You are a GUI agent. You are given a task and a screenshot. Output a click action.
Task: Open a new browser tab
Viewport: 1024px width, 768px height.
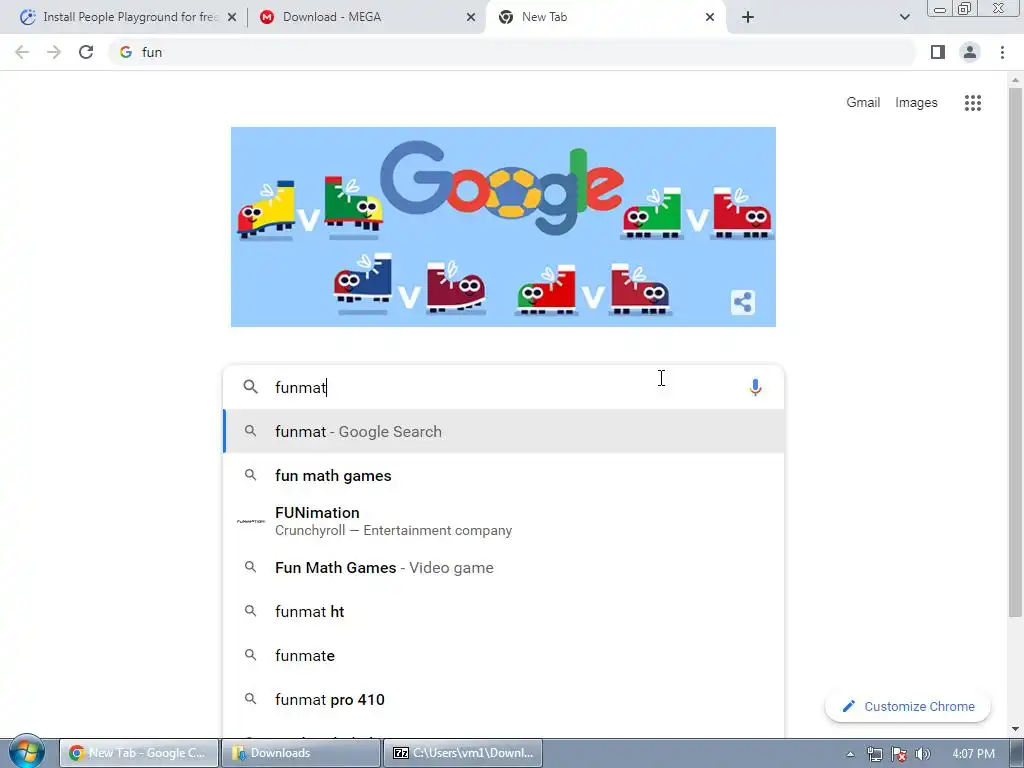point(748,17)
